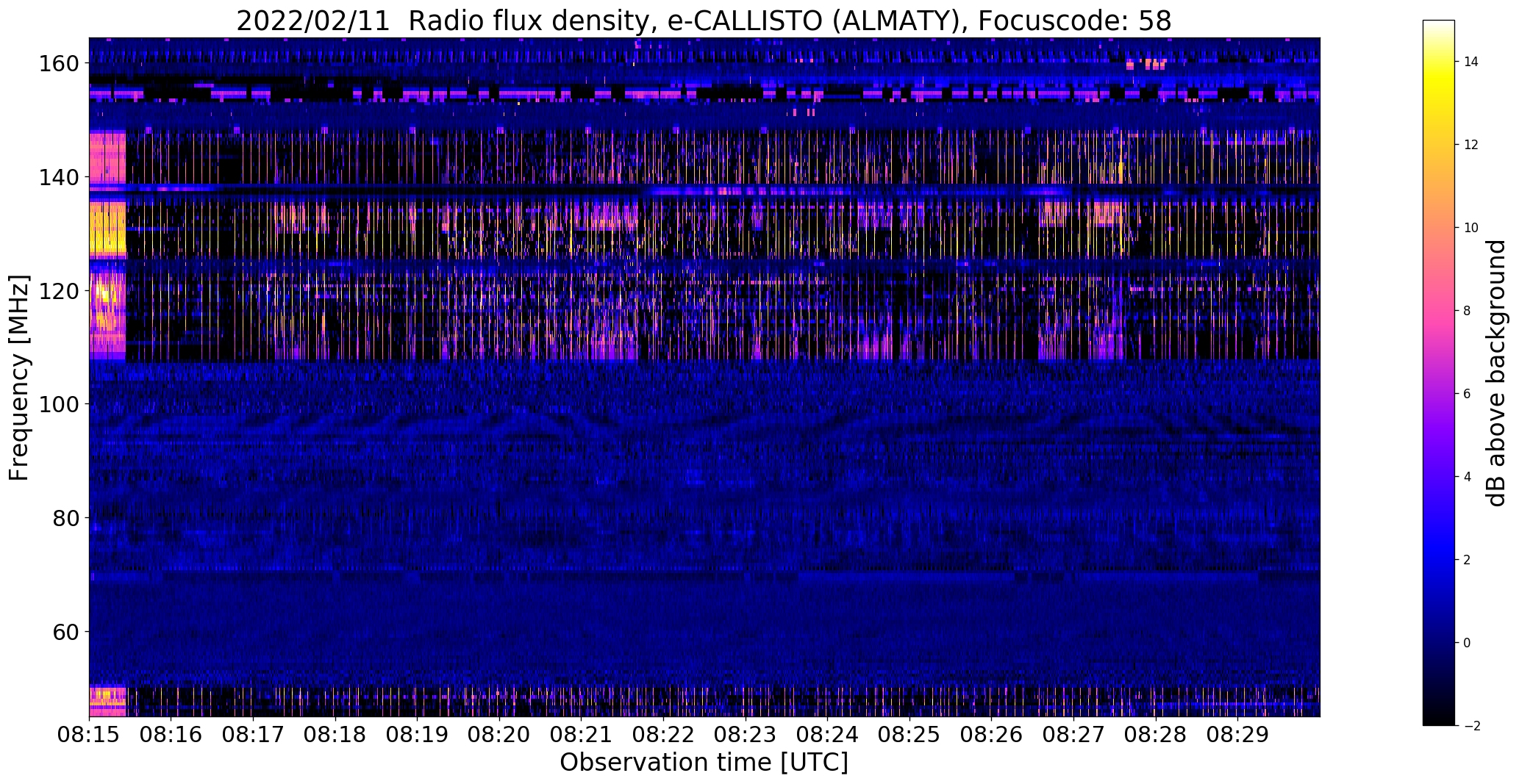Click the 08:26 time tick label
Screen dimensions: 1519x784
(991, 735)
